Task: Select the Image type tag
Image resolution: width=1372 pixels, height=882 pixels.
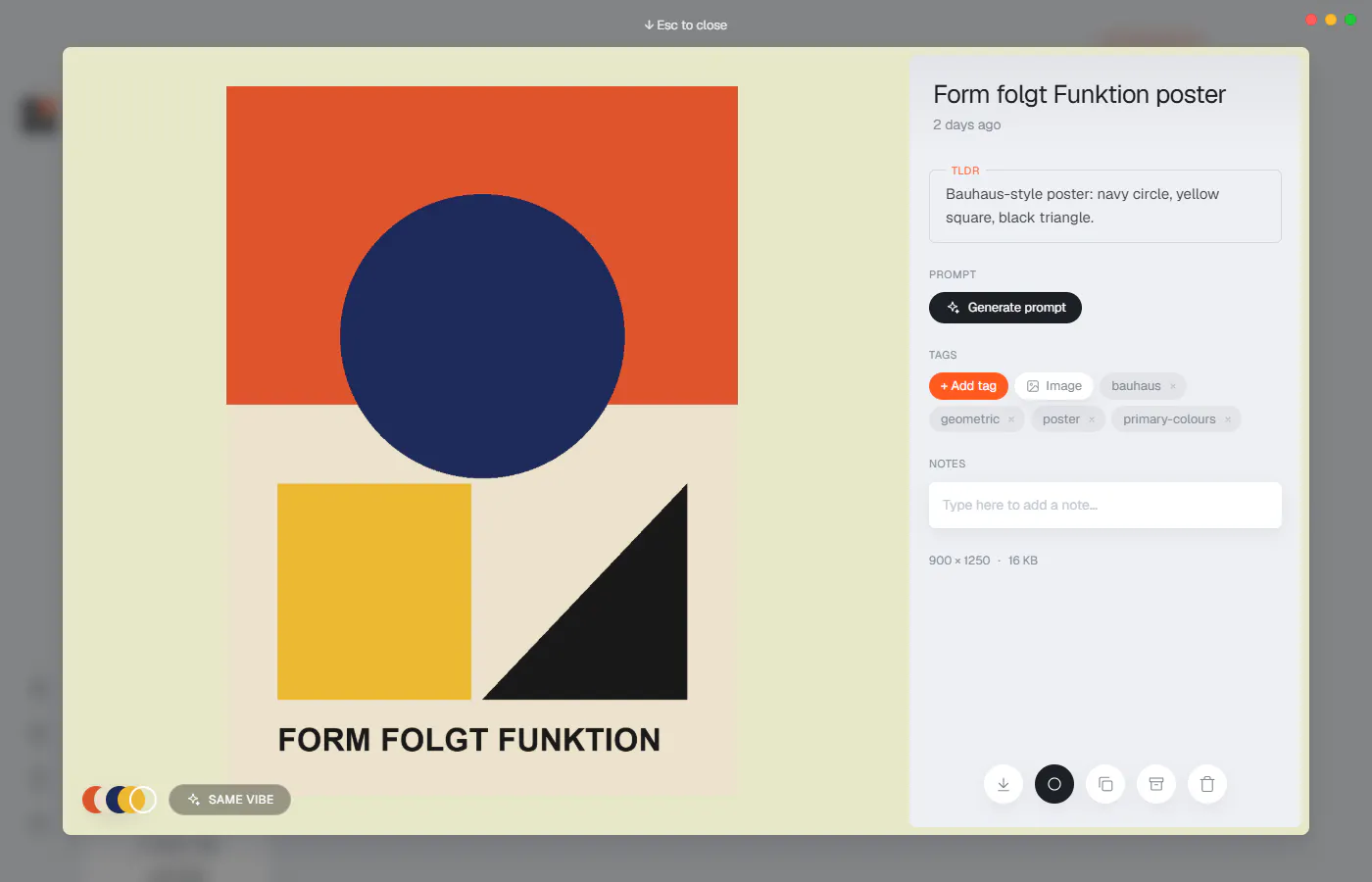Action: [1054, 386]
